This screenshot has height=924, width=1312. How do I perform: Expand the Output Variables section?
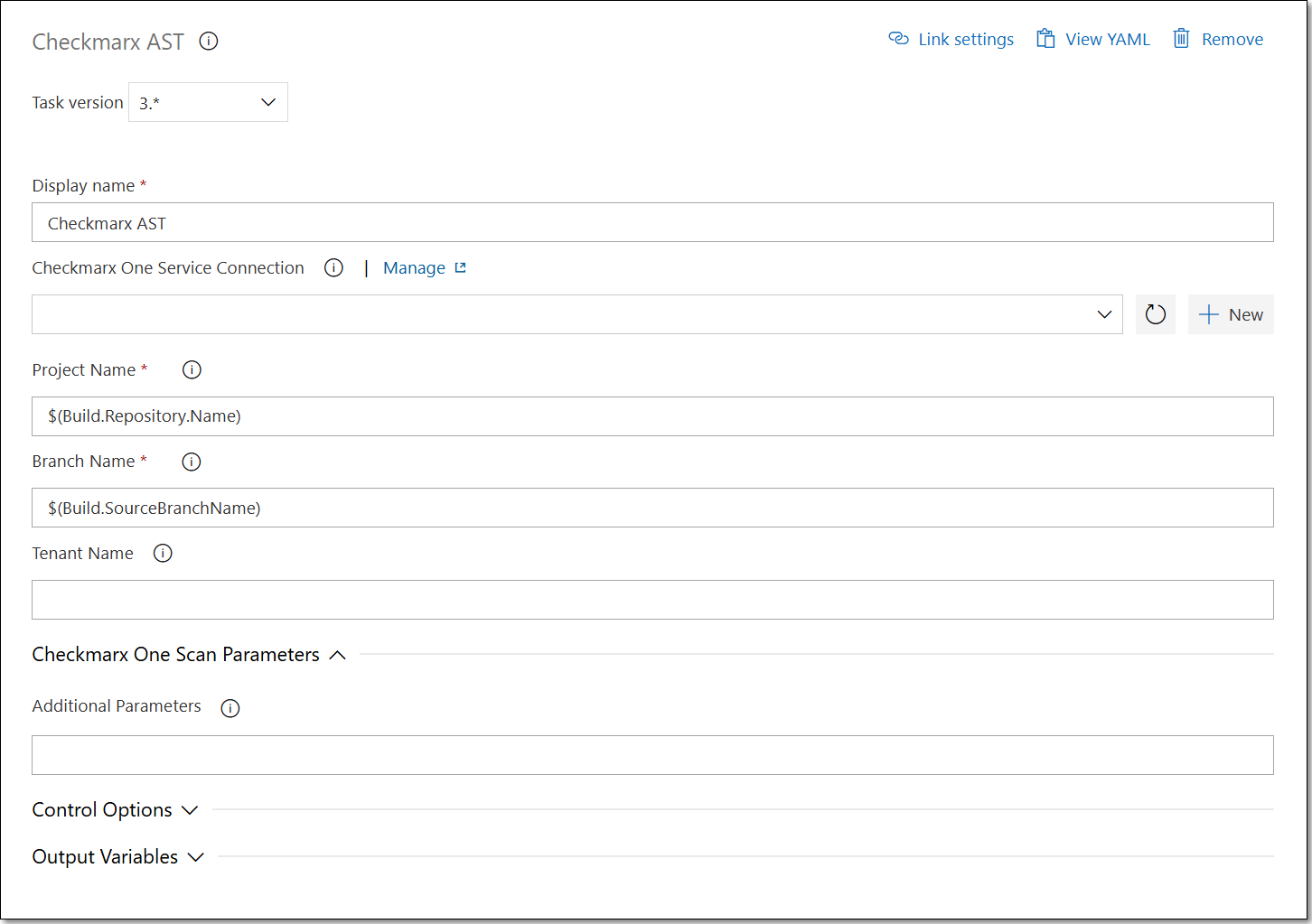pyautogui.click(x=118, y=857)
